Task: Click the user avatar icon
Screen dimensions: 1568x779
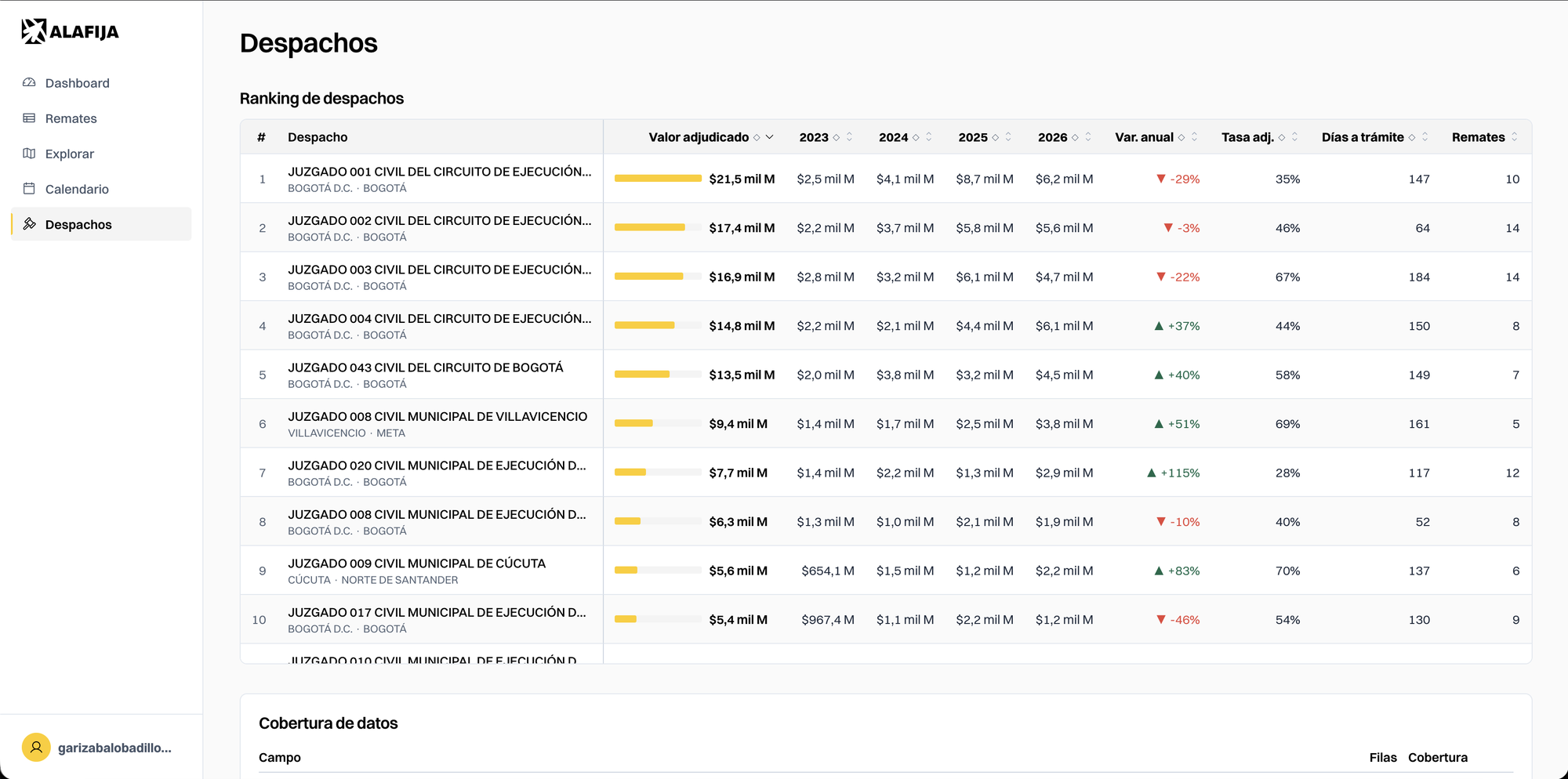Action: pyautogui.click(x=36, y=748)
